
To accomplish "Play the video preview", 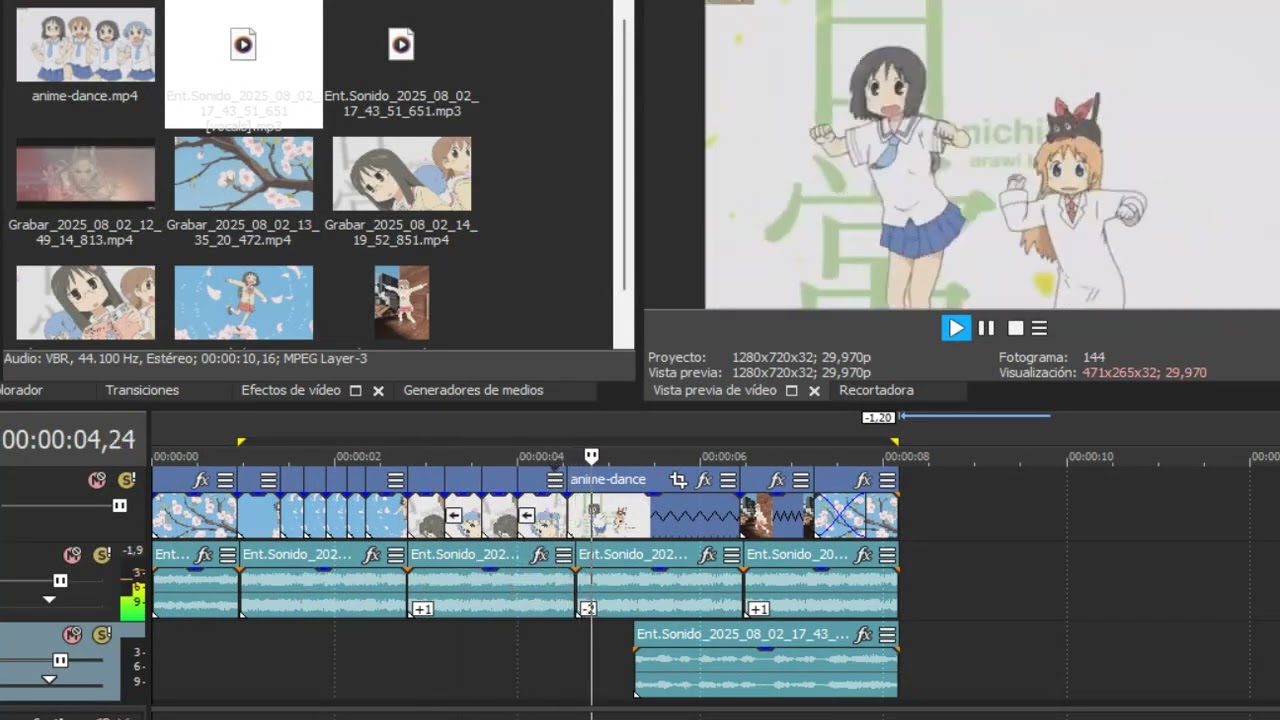I will coord(956,328).
